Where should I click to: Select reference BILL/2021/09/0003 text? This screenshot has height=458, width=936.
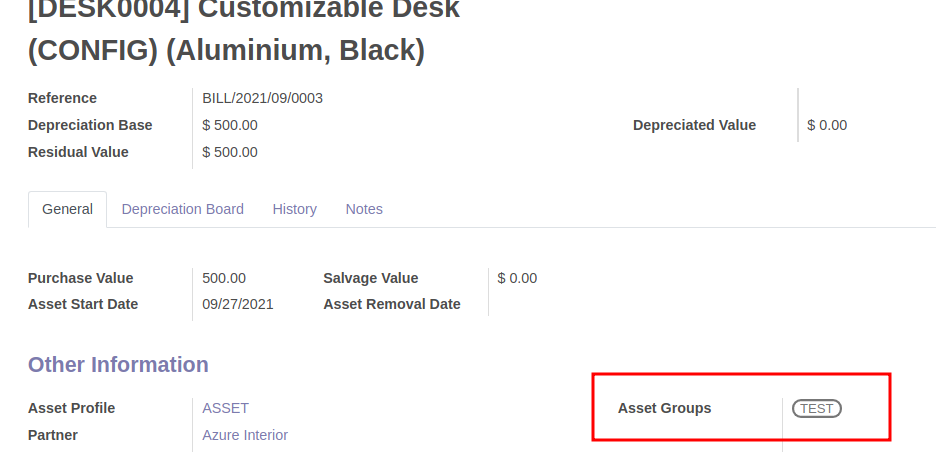[x=263, y=99]
